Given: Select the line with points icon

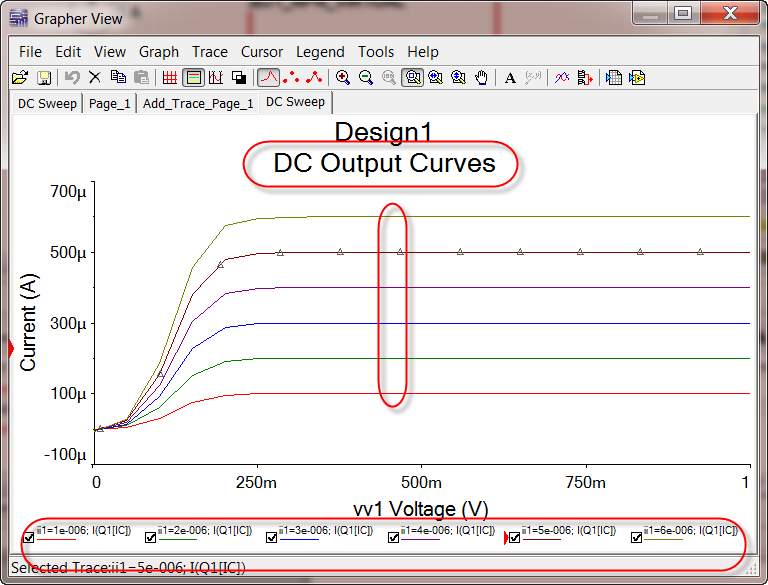Looking at the screenshot, I should (314, 77).
